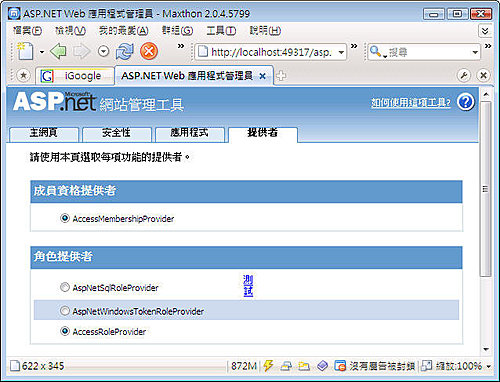Click the folder status bar icon
The height and width of the screenshot is (382, 500).
304,366
